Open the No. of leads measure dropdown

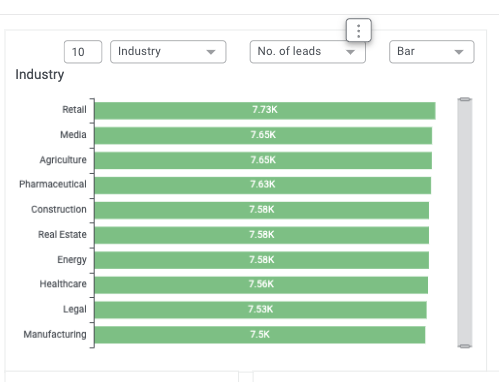pyautogui.click(x=307, y=52)
